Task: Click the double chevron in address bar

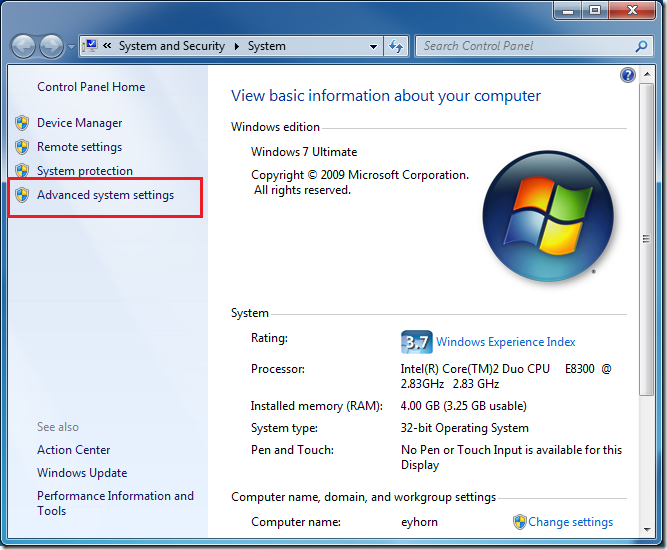Action: coord(107,46)
